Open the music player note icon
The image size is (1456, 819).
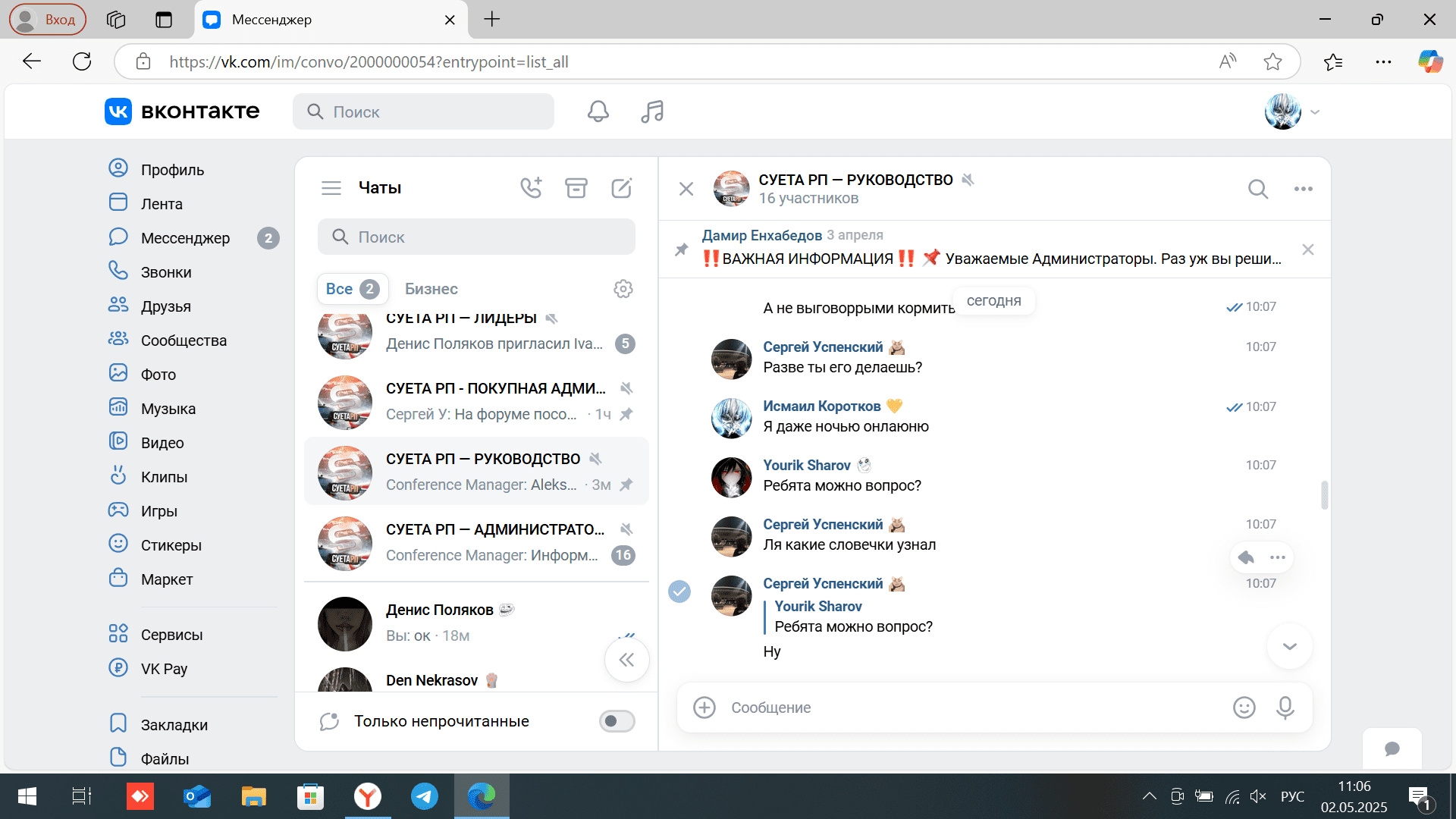[x=652, y=111]
